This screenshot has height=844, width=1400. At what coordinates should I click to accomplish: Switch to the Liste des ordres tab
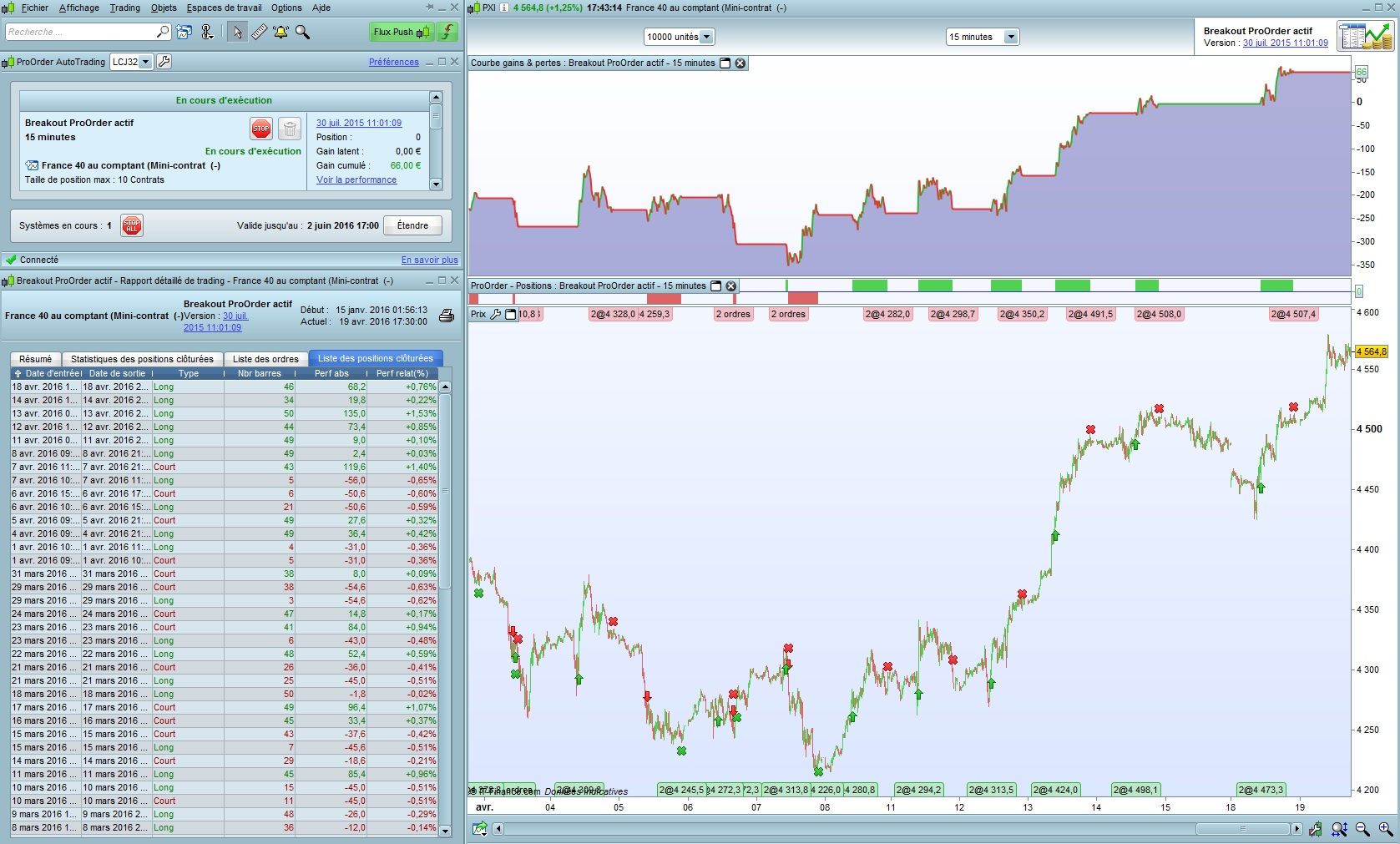coord(265,359)
